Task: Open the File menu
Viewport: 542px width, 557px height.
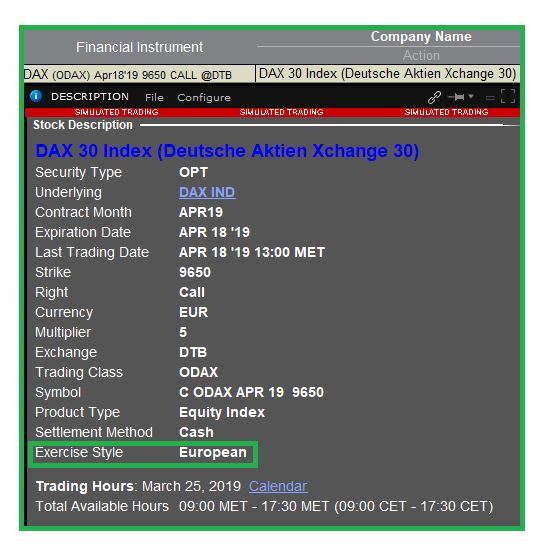Action: [x=154, y=97]
